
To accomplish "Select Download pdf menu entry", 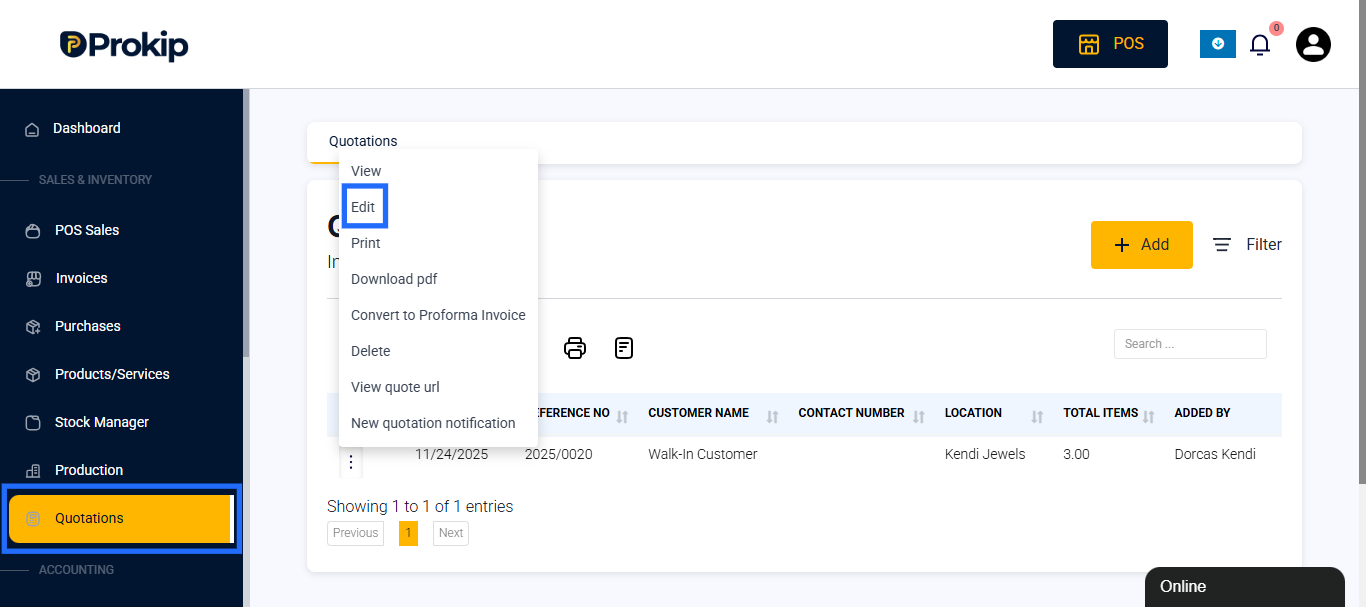I will (438, 279).
